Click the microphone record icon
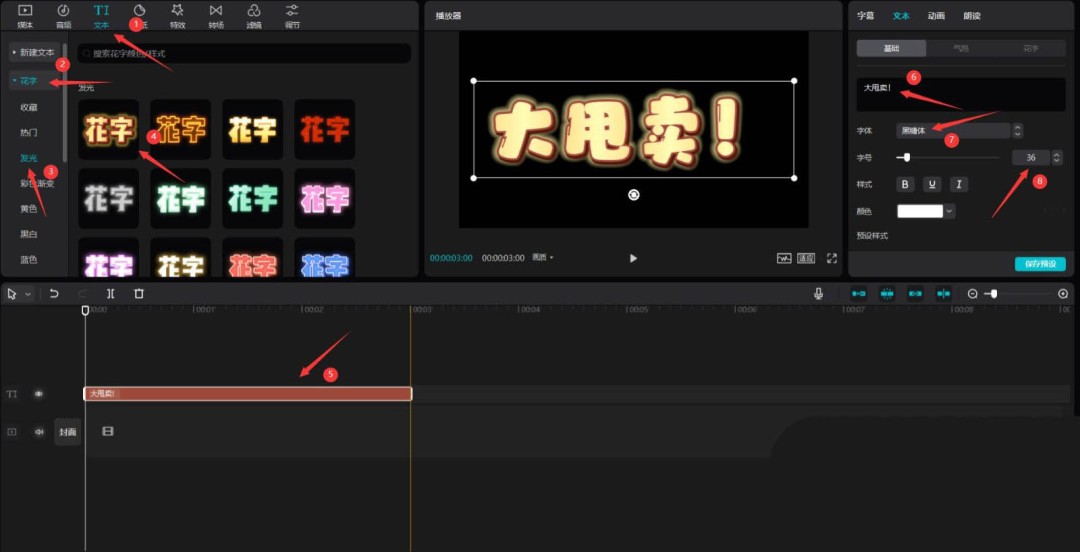 click(x=818, y=294)
